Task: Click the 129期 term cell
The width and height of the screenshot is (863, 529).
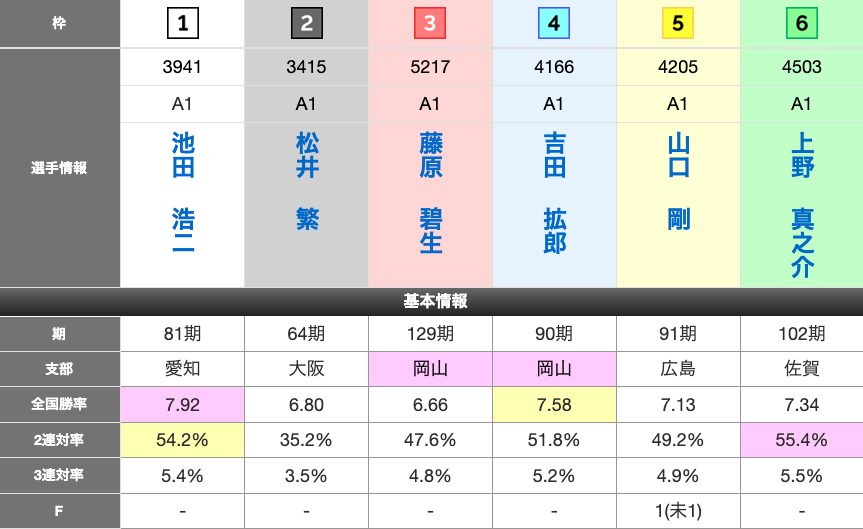Action: coord(430,334)
